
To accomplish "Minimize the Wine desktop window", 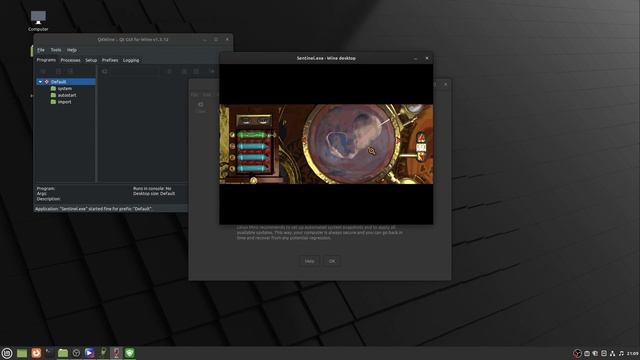I will click(416, 58).
